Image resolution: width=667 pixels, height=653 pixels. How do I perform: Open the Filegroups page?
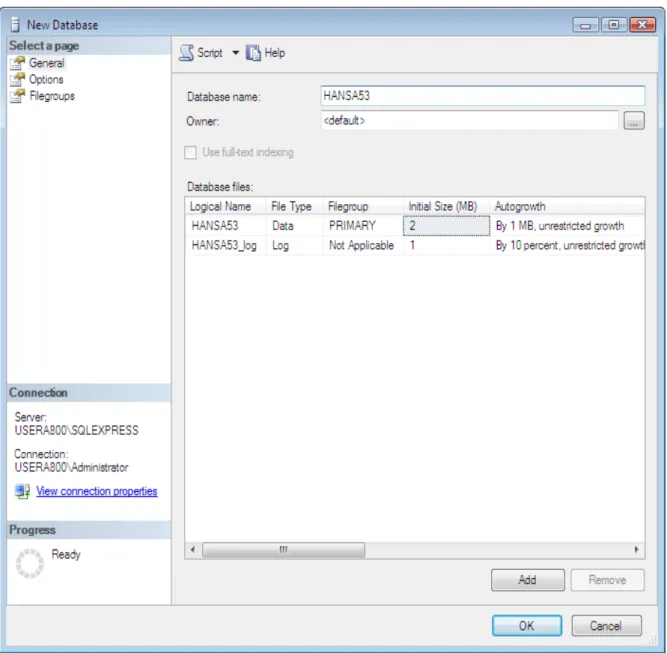[x=52, y=96]
